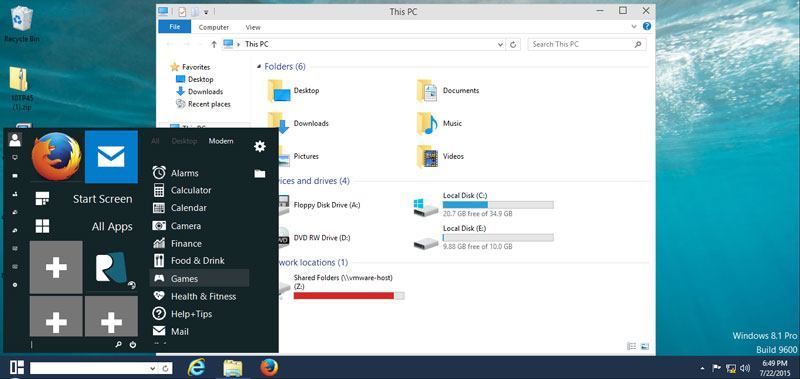The image size is (800, 379).
Task: Click the start menu settings gear
Action: coord(260,147)
